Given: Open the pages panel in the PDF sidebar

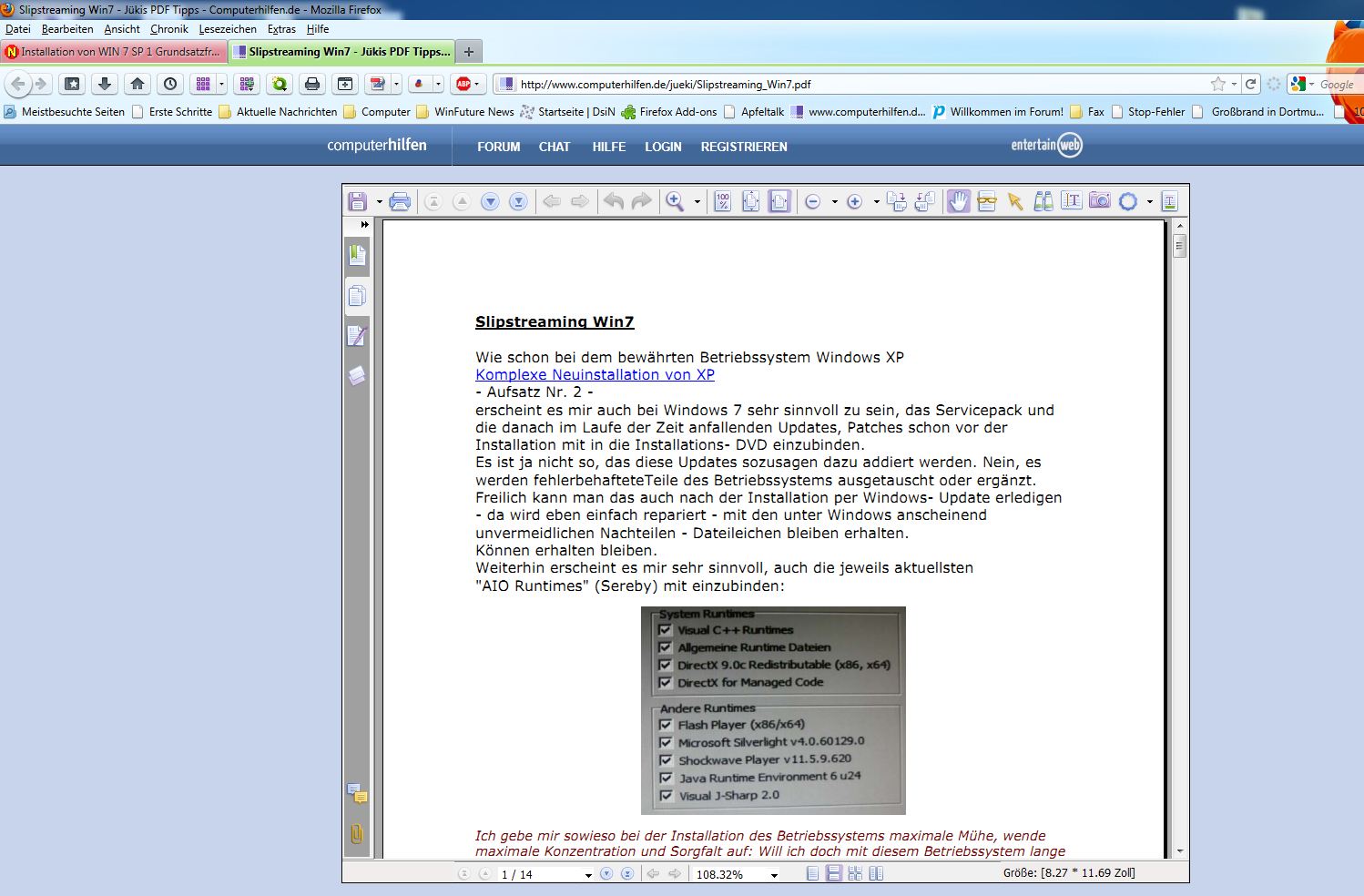Looking at the screenshot, I should pyautogui.click(x=357, y=296).
